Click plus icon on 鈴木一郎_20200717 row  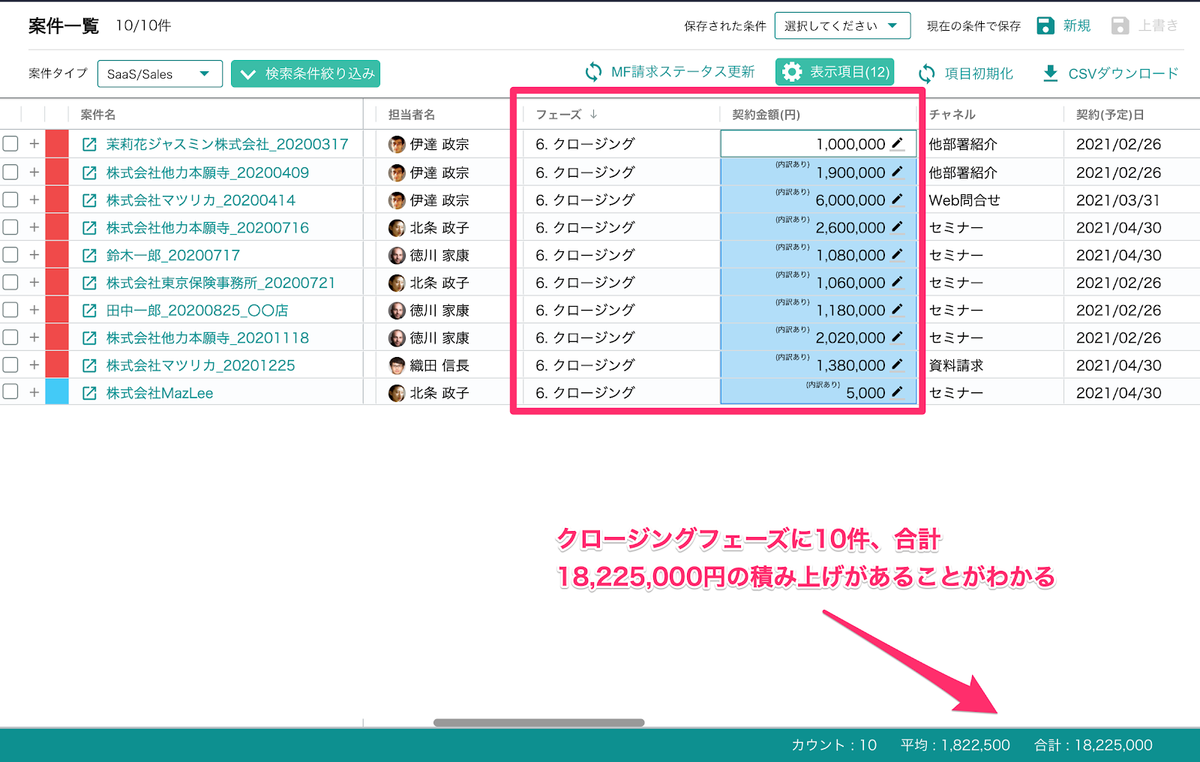pos(33,255)
